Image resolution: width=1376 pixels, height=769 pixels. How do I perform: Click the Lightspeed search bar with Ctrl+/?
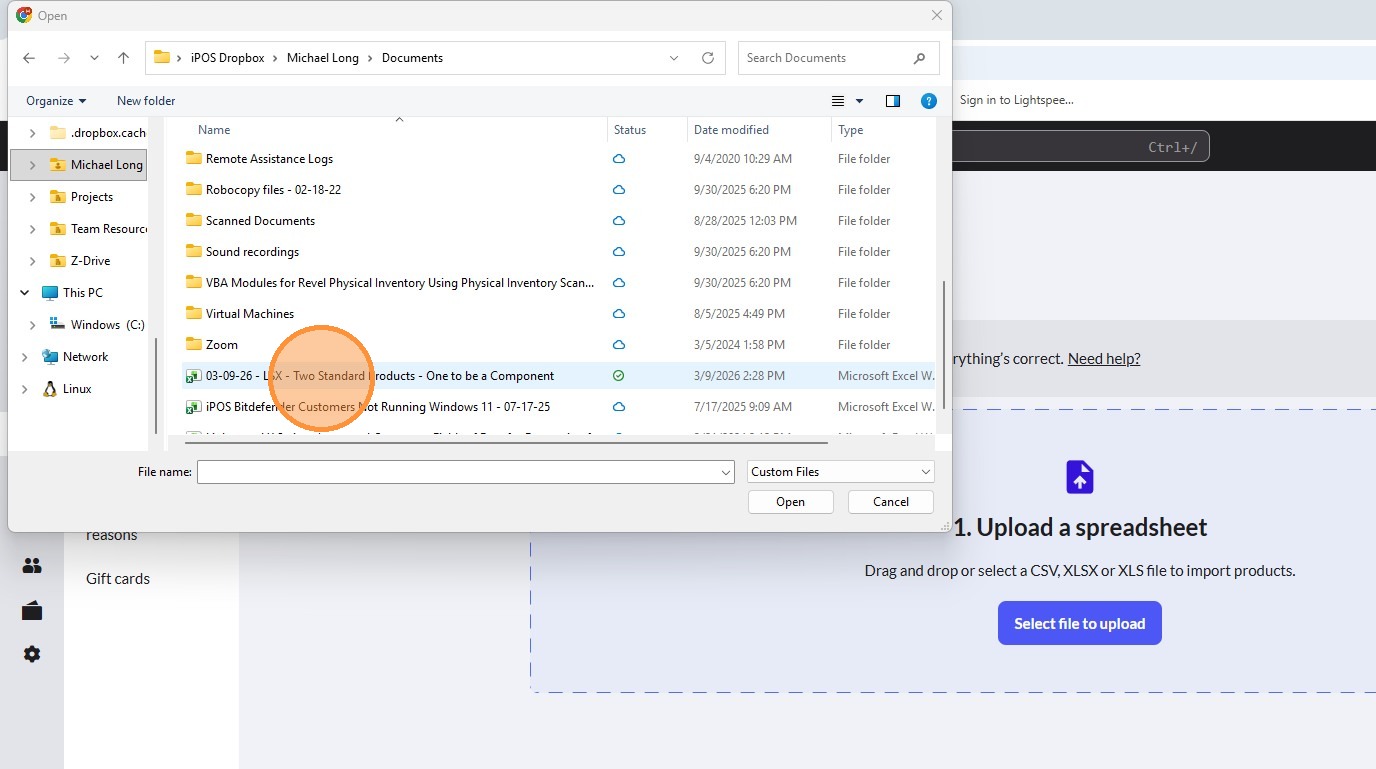(1081, 147)
